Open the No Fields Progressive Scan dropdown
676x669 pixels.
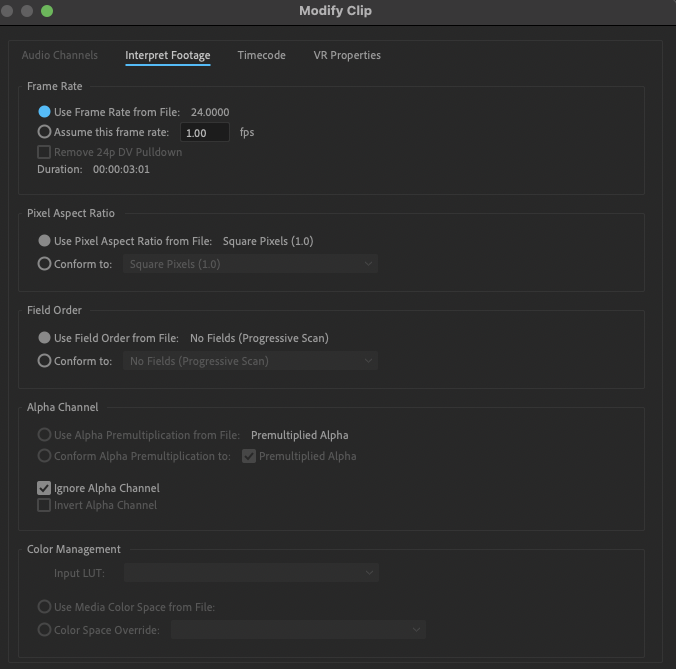point(250,361)
